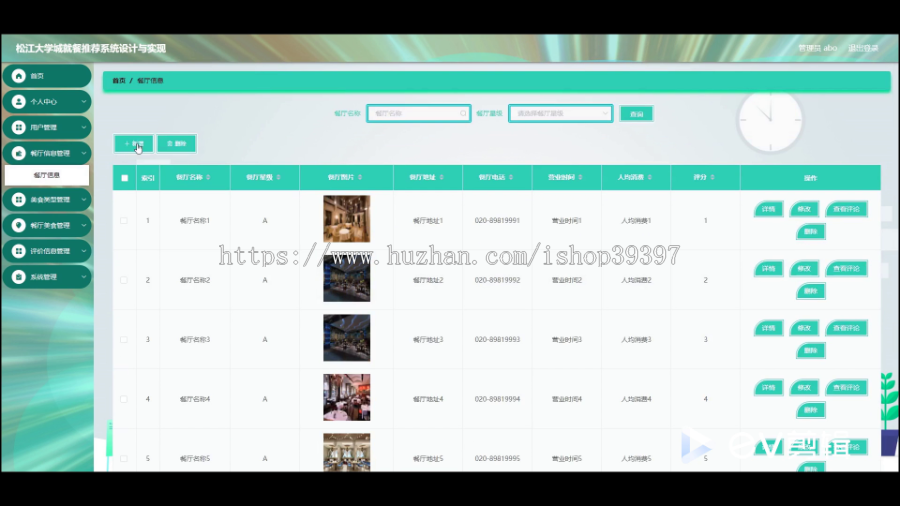Sort table by 人均消费 column arrows
Screen dimensions: 900x506
click(650, 177)
